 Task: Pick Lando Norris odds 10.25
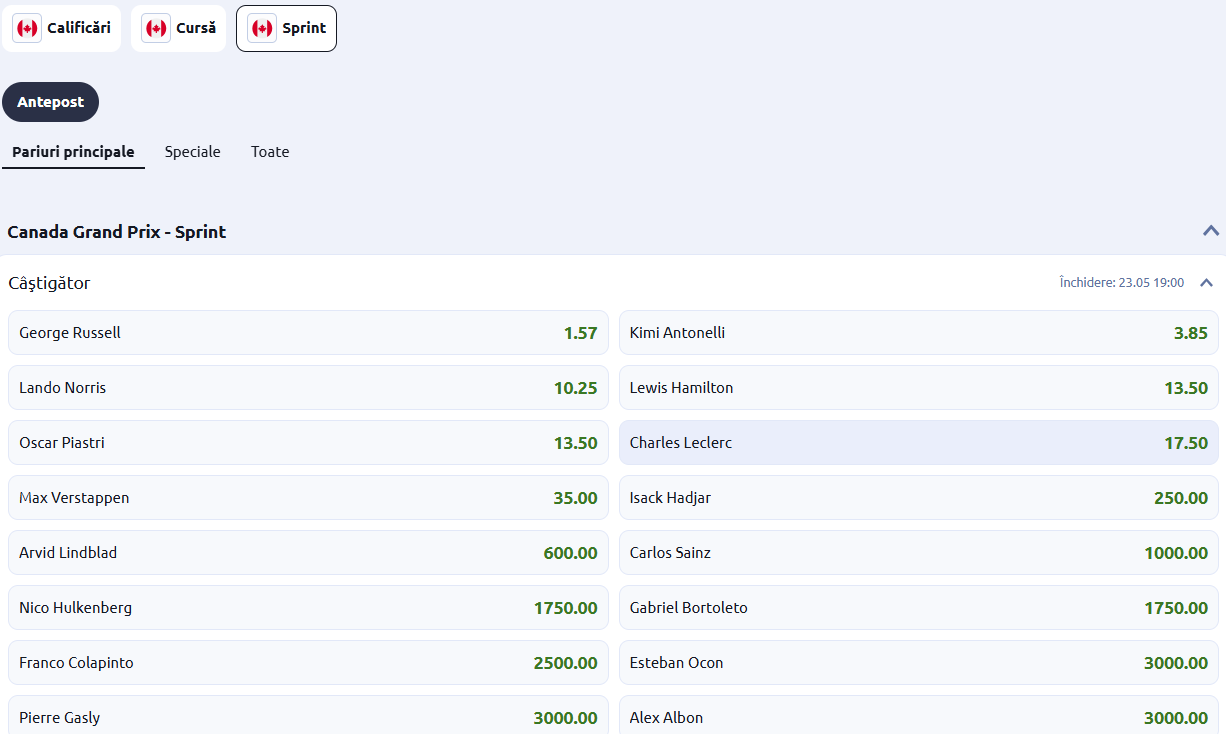coord(308,388)
